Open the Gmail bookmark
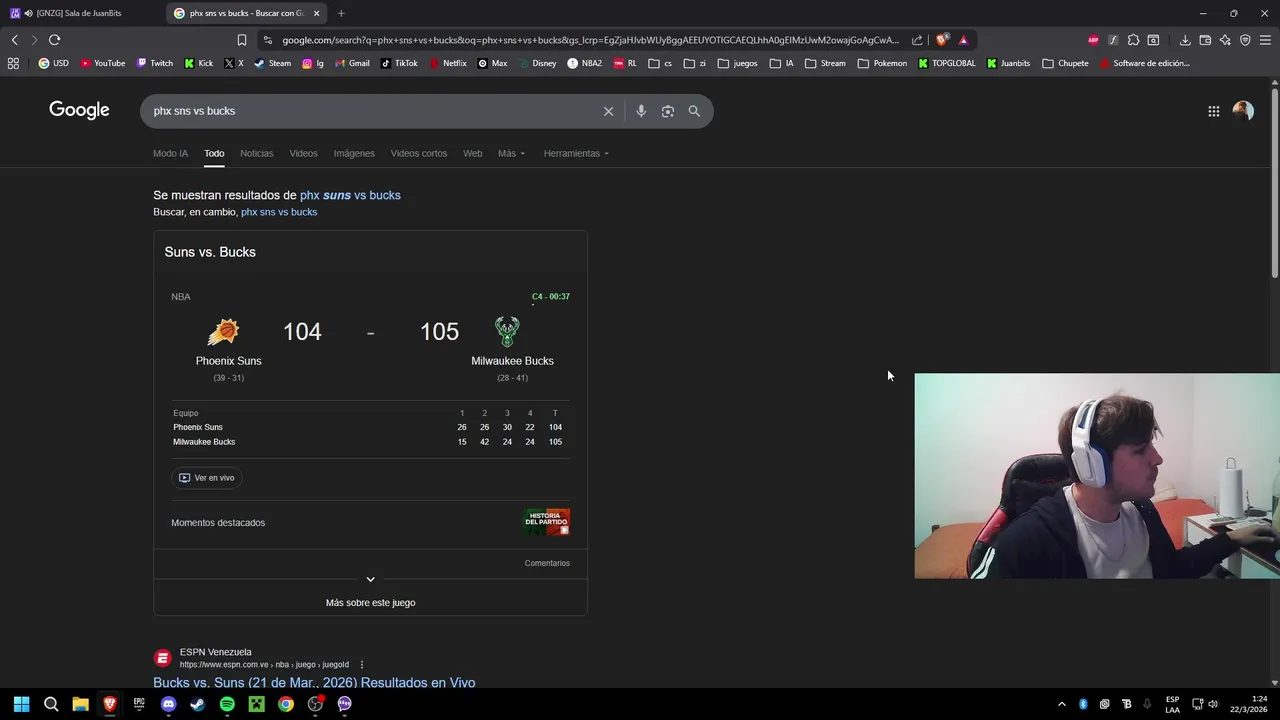The image size is (1280, 720). click(352, 63)
